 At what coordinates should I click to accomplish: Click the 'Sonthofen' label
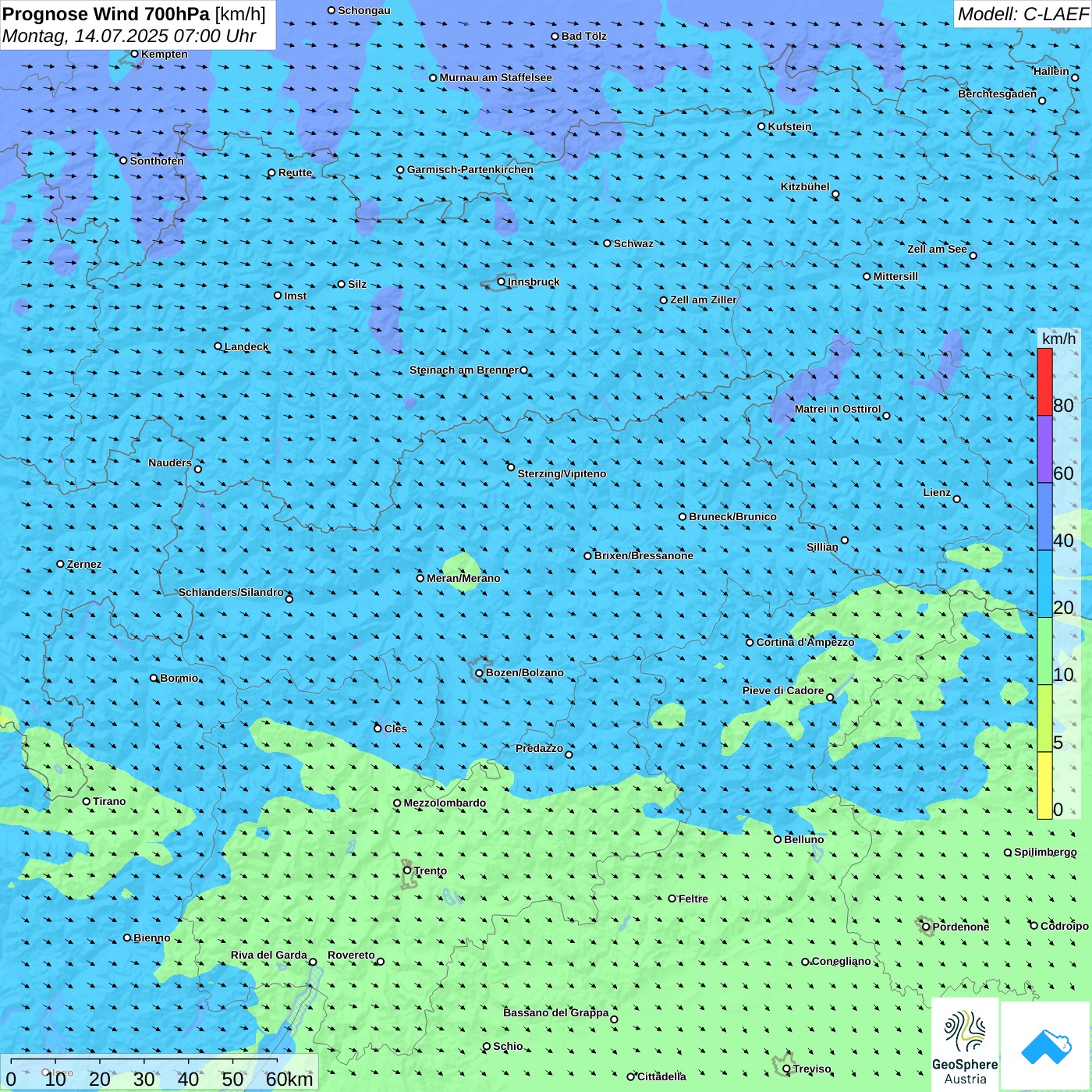(x=157, y=161)
